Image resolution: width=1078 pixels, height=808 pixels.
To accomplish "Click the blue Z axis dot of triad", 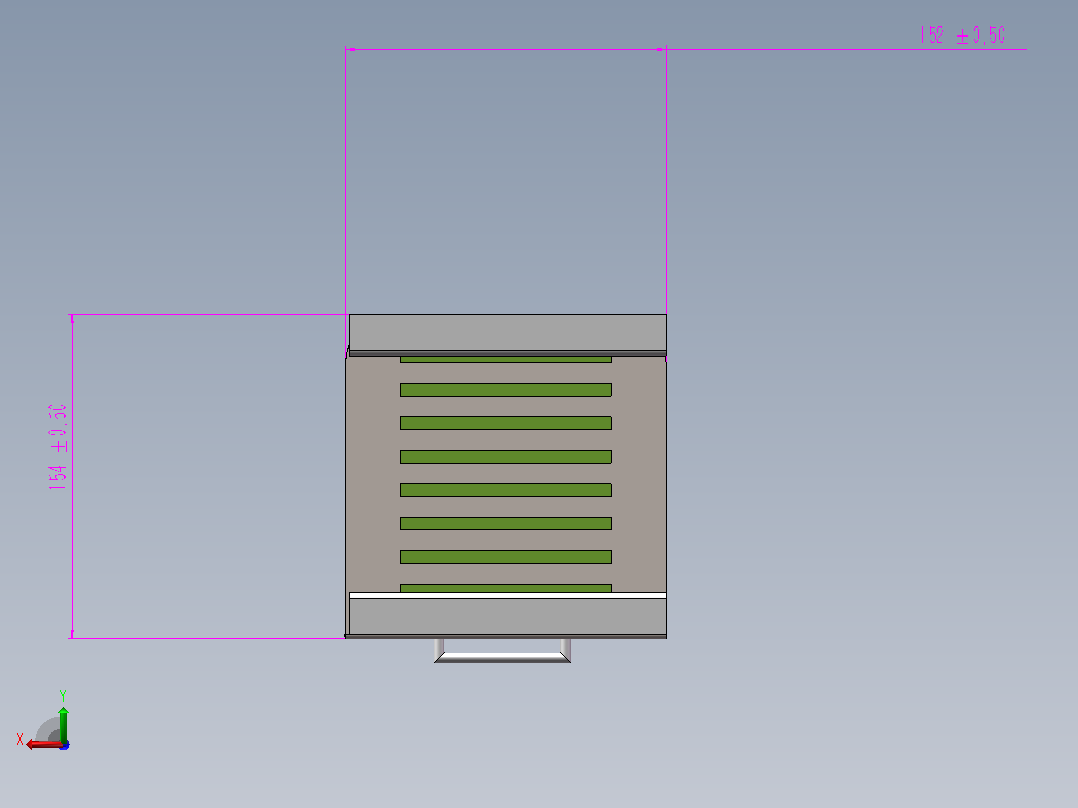I will pos(65,745).
